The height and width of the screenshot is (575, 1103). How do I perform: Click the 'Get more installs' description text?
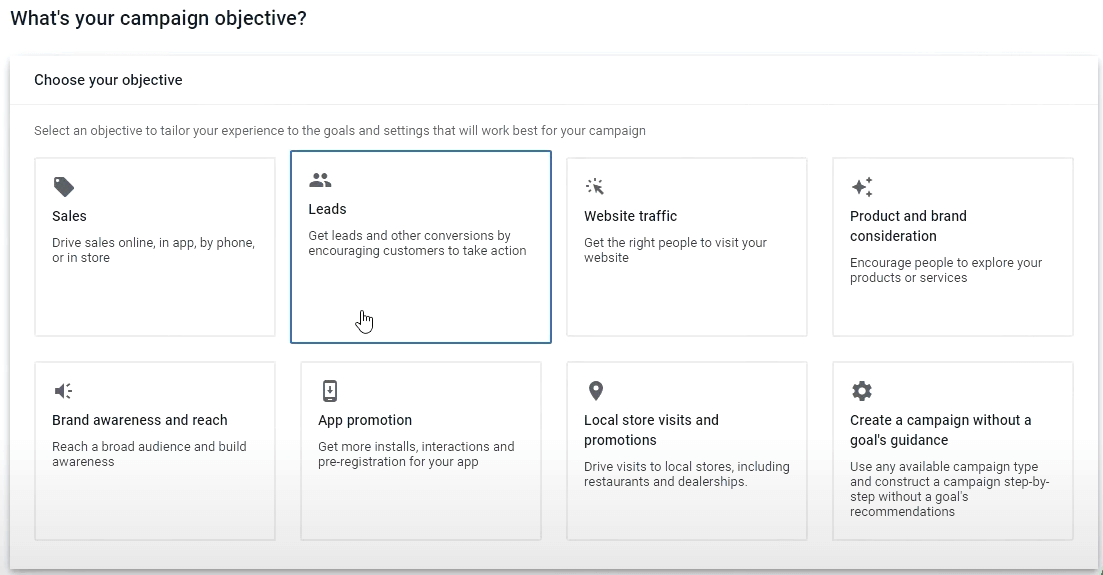(416, 454)
